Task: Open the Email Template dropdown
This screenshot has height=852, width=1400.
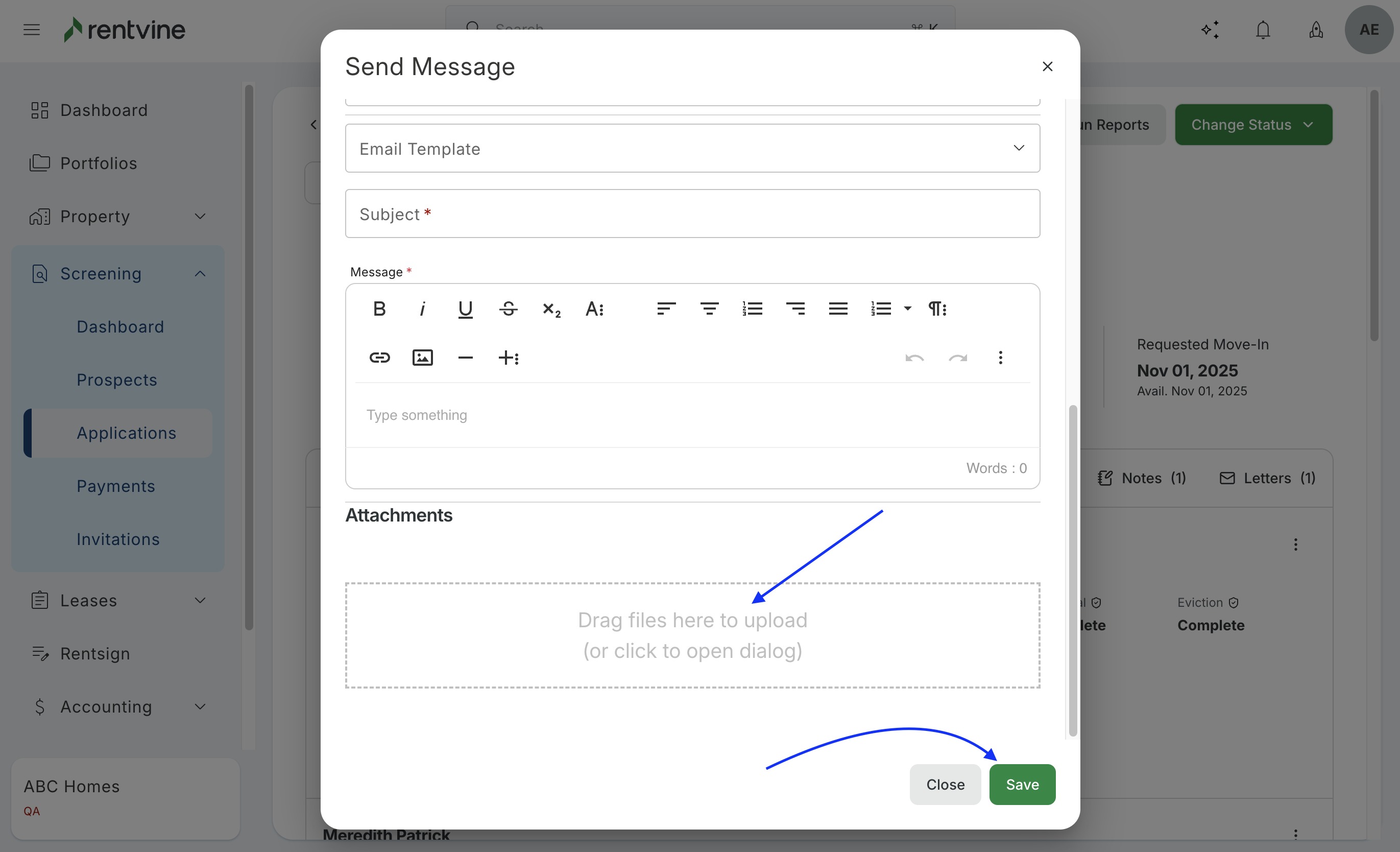Action: click(x=692, y=148)
